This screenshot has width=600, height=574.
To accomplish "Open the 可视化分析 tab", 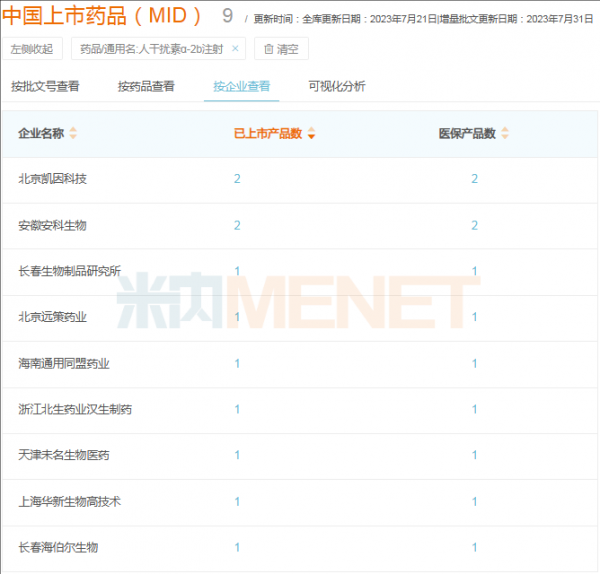I will tap(337, 86).
